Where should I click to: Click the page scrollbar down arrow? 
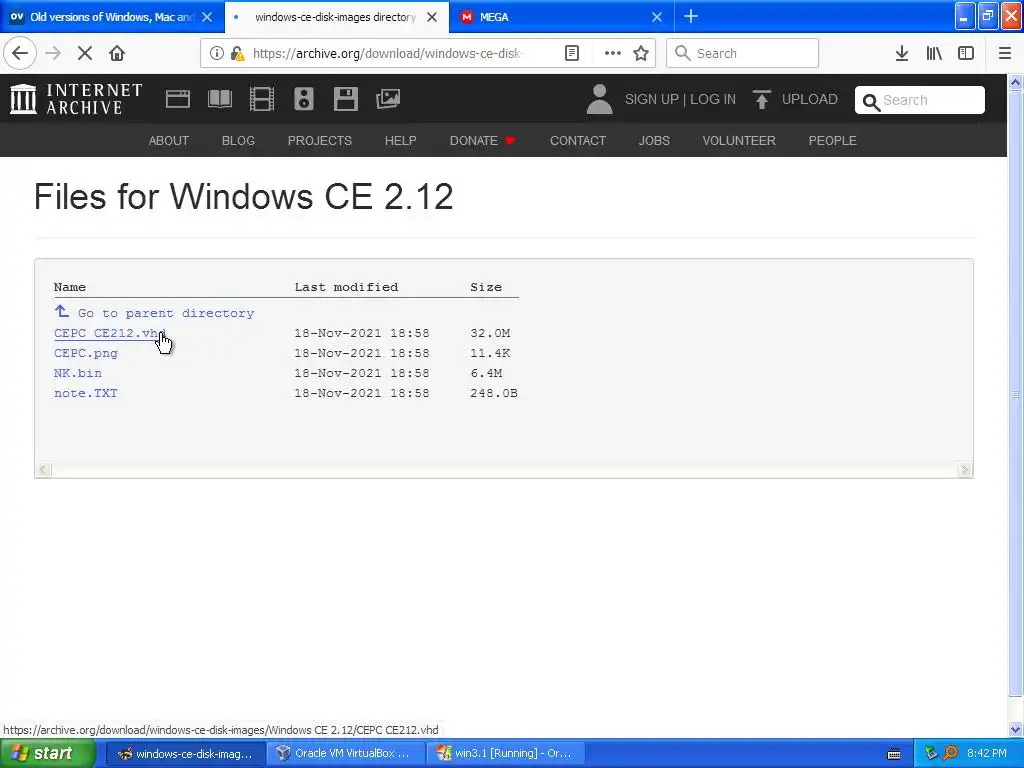point(1016,729)
